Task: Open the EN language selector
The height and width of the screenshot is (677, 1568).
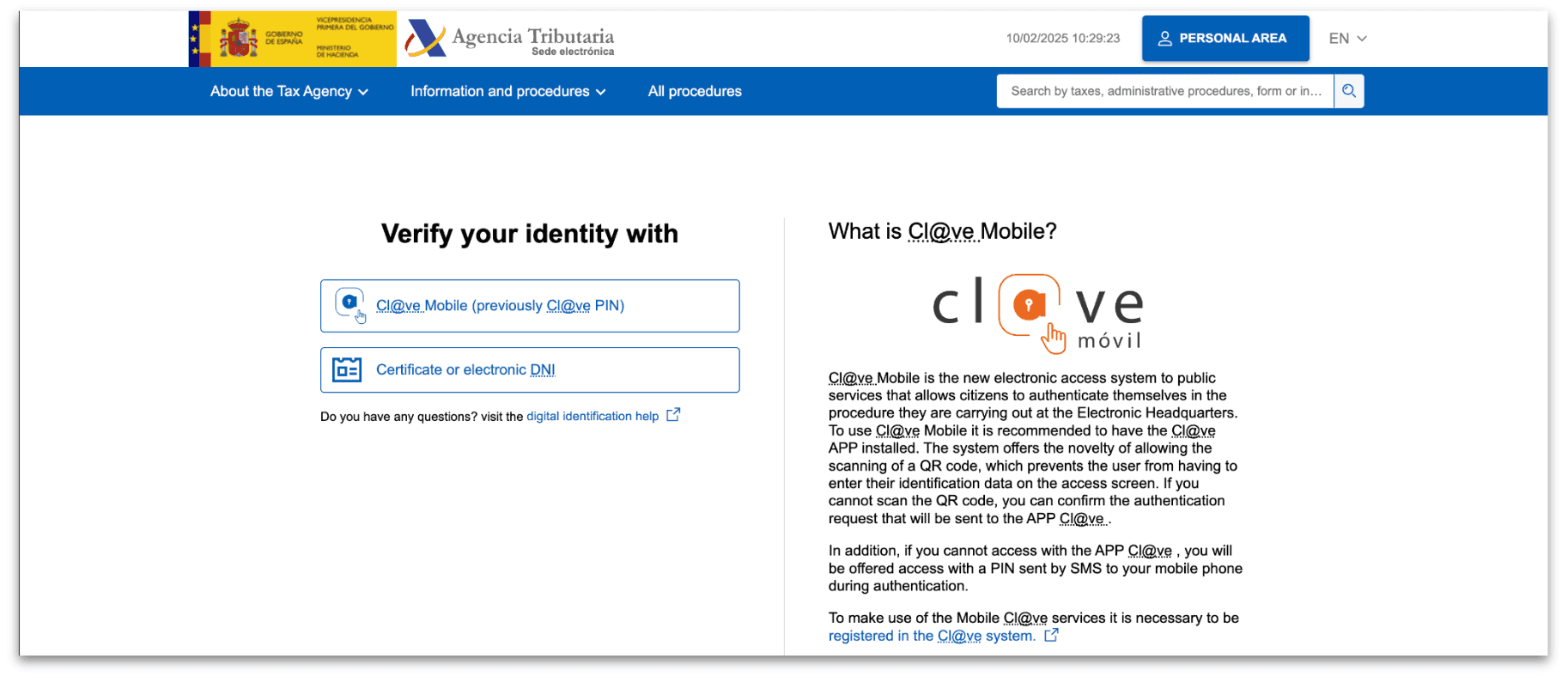Action: (1346, 39)
